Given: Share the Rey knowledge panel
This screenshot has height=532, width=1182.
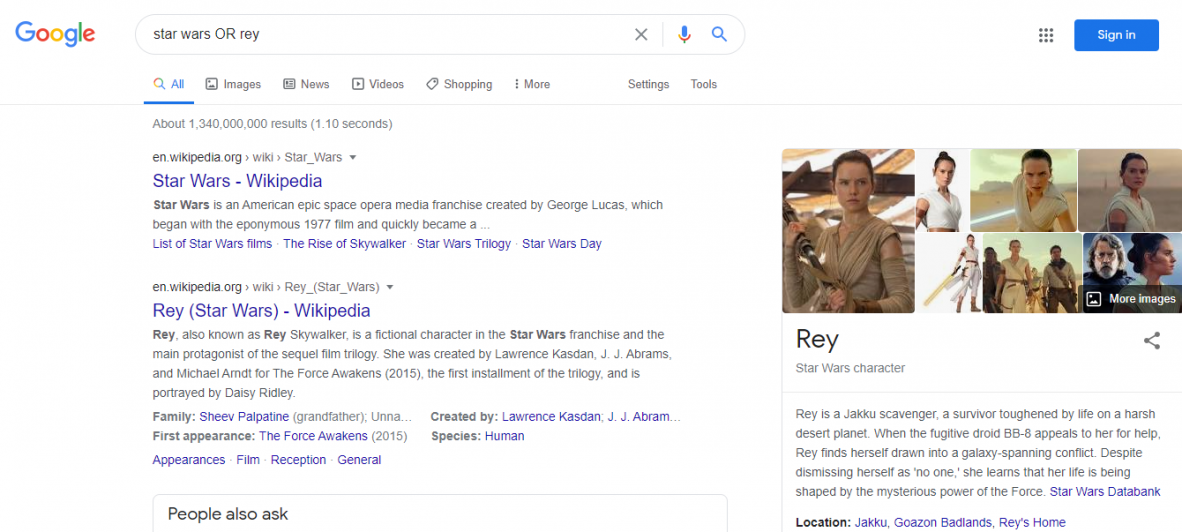Looking at the screenshot, I should pyautogui.click(x=1152, y=341).
